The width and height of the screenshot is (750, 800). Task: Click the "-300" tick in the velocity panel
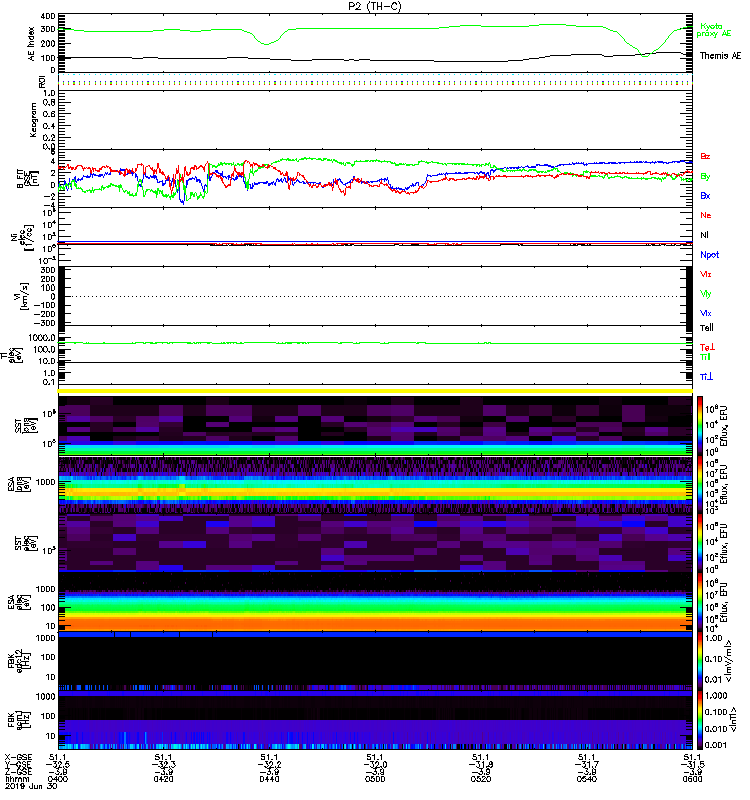tap(44, 323)
